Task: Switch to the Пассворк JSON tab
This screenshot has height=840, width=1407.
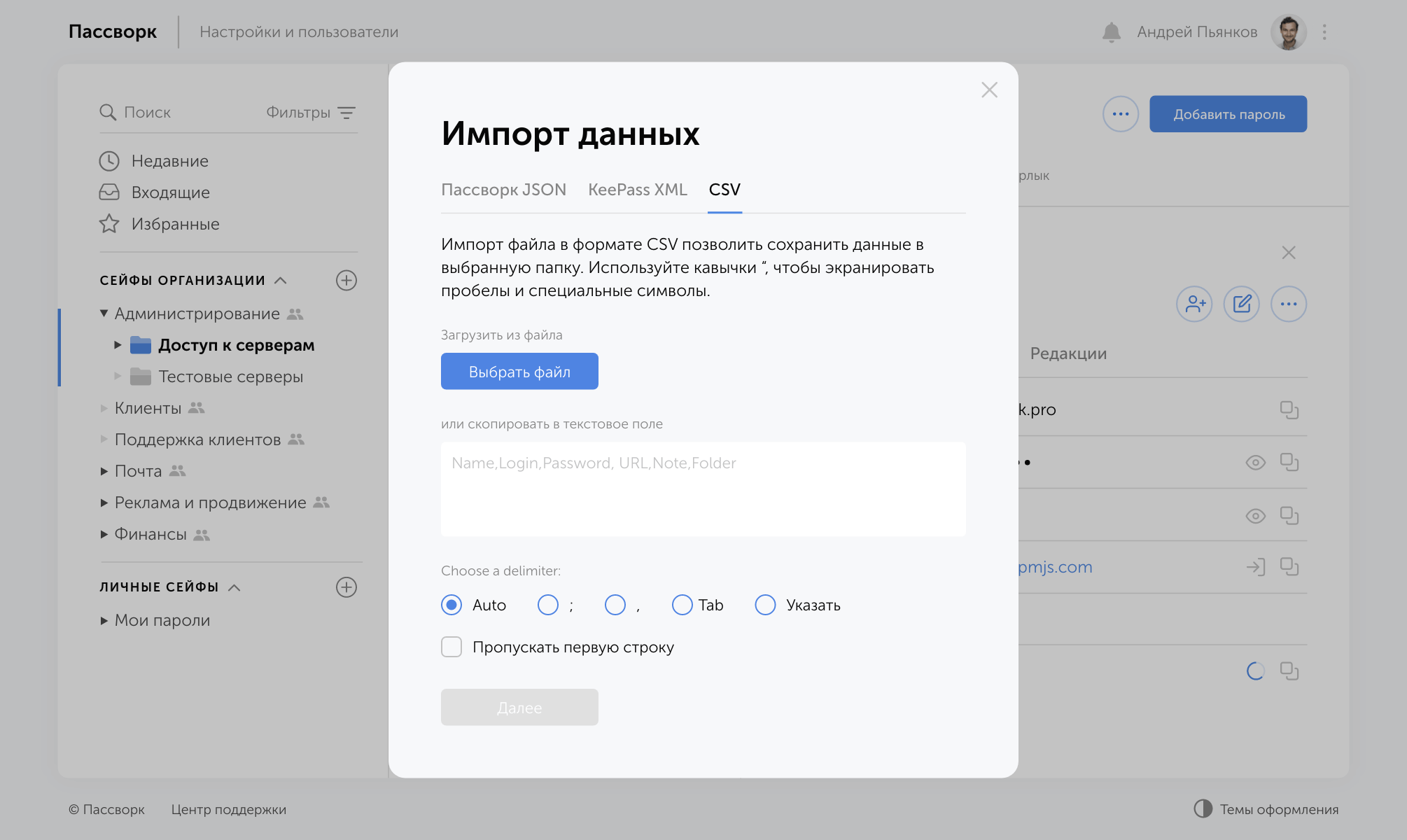Action: click(x=503, y=190)
